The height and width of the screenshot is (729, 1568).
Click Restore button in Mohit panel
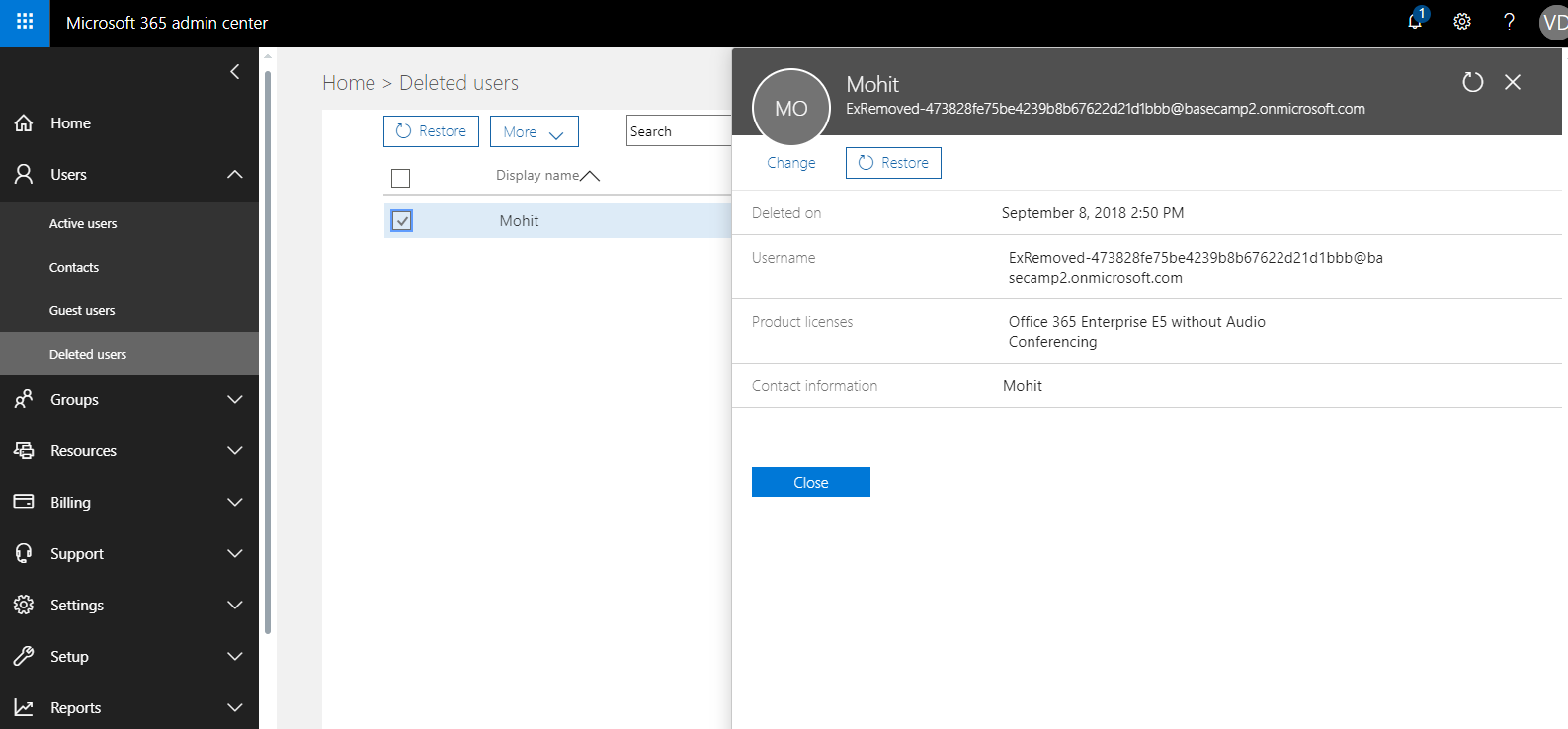(893, 163)
